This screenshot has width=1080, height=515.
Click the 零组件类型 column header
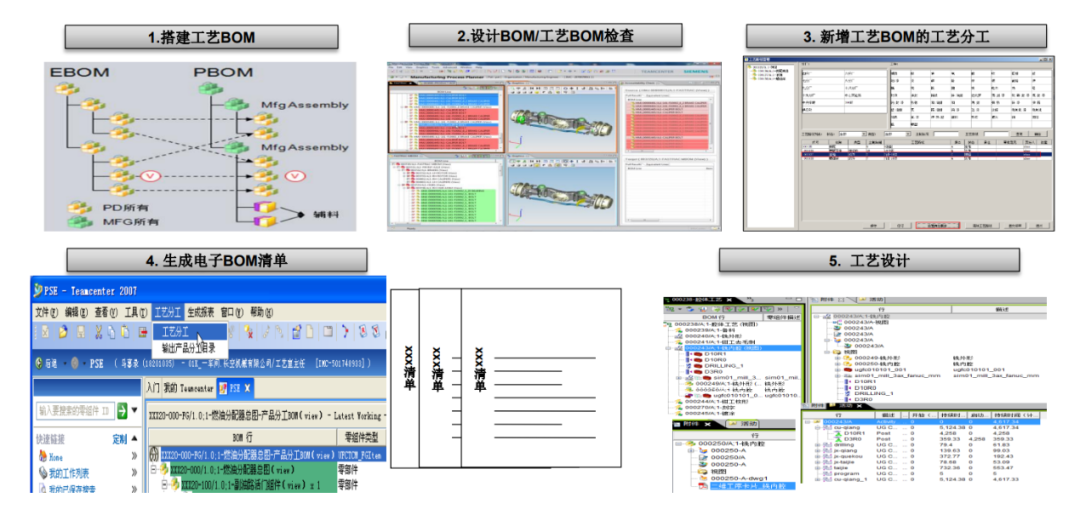[360, 437]
